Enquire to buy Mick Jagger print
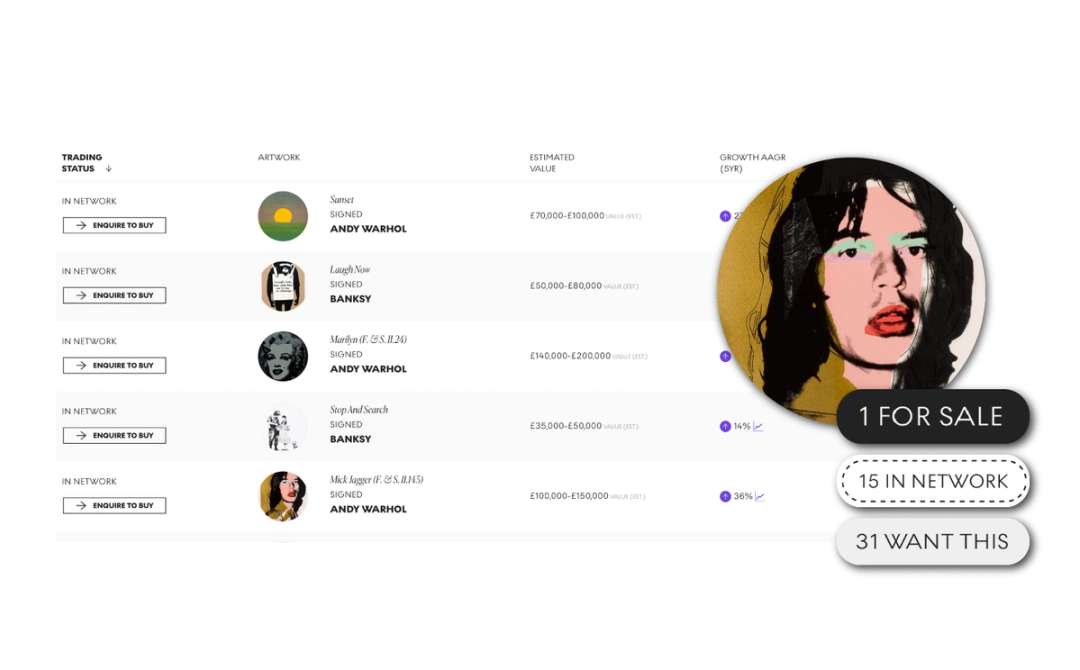 (x=114, y=506)
